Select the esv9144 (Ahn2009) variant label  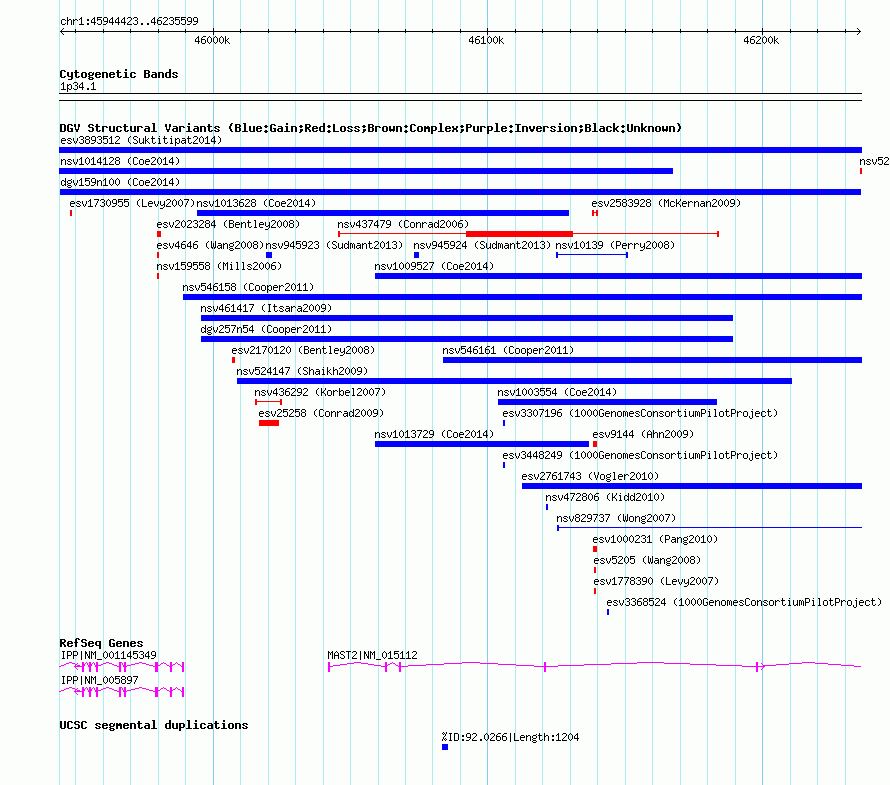643,434
